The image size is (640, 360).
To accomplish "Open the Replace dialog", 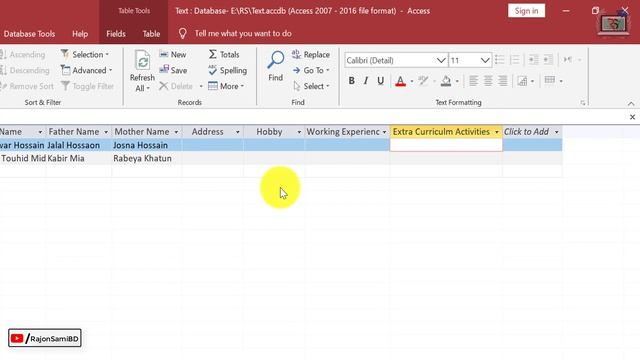I will pos(311,54).
